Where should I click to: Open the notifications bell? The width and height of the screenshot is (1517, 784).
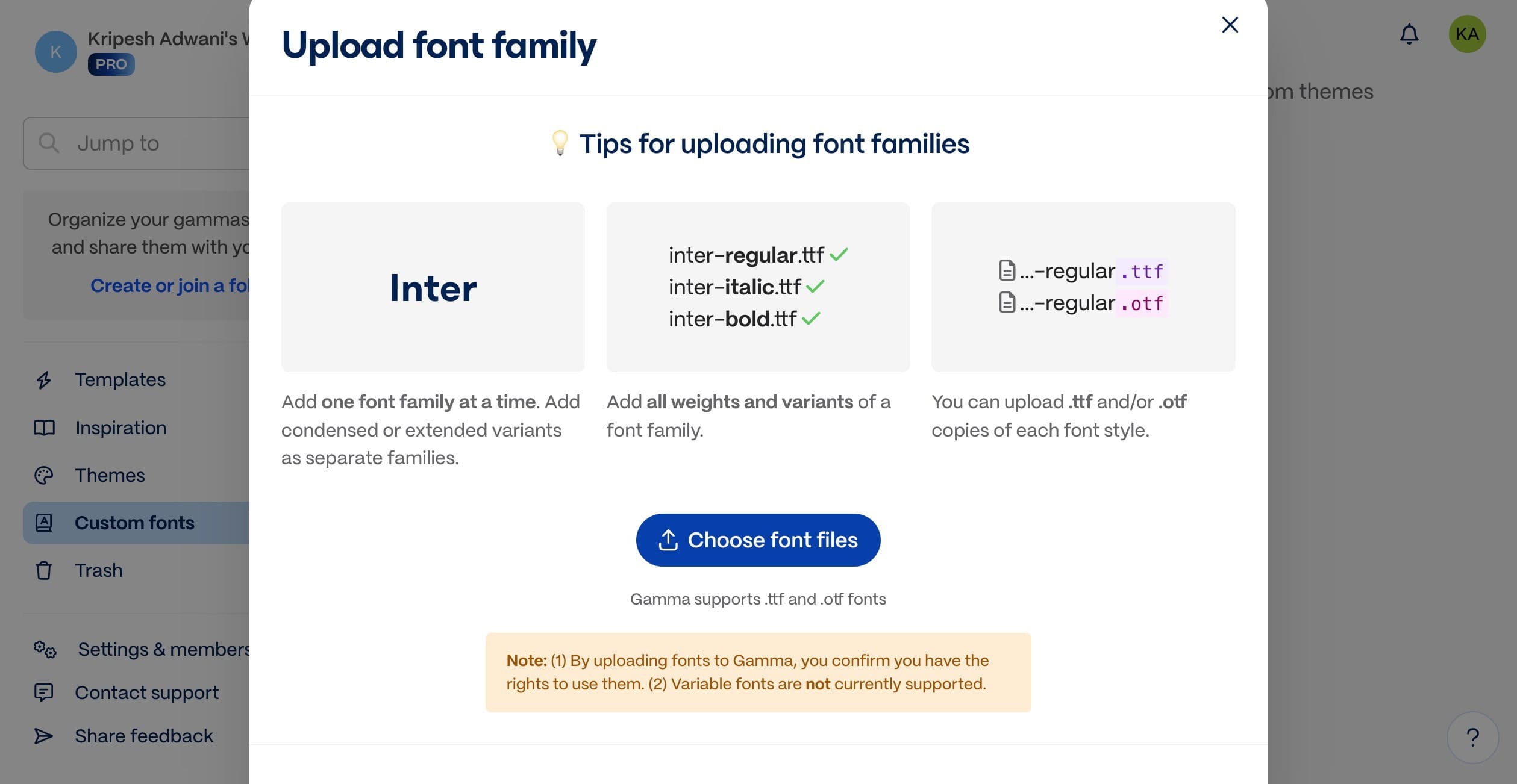coord(1409,34)
